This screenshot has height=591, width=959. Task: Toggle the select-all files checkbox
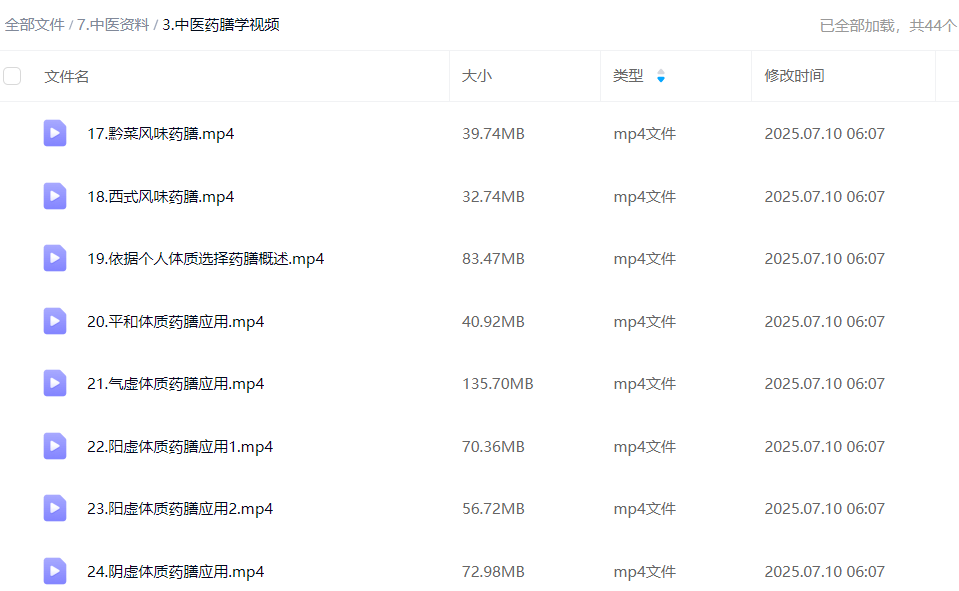(12, 76)
